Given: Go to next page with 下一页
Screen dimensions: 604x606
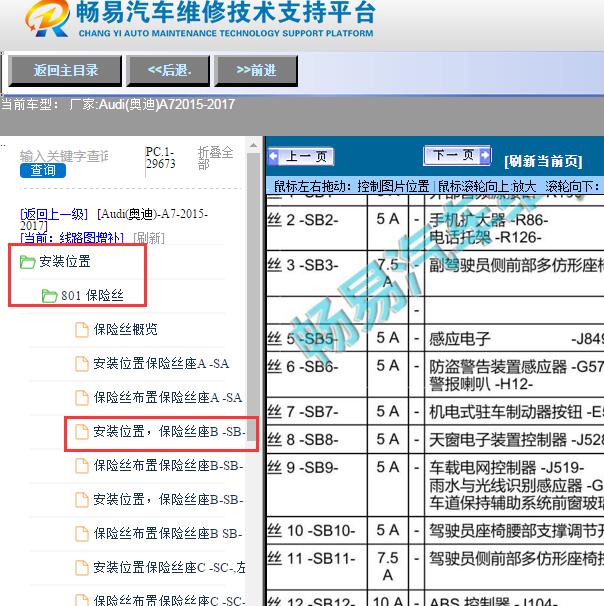Looking at the screenshot, I should (x=457, y=155).
